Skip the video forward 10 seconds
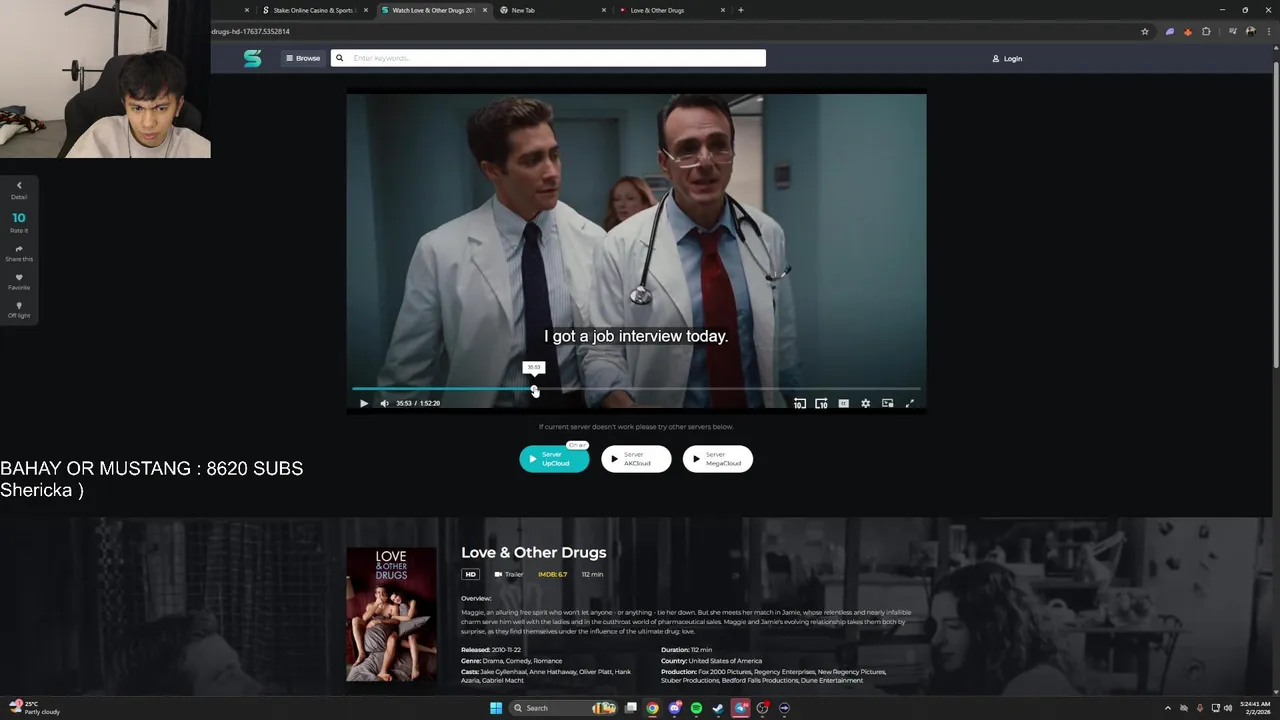This screenshot has width=1280, height=720. (x=821, y=403)
